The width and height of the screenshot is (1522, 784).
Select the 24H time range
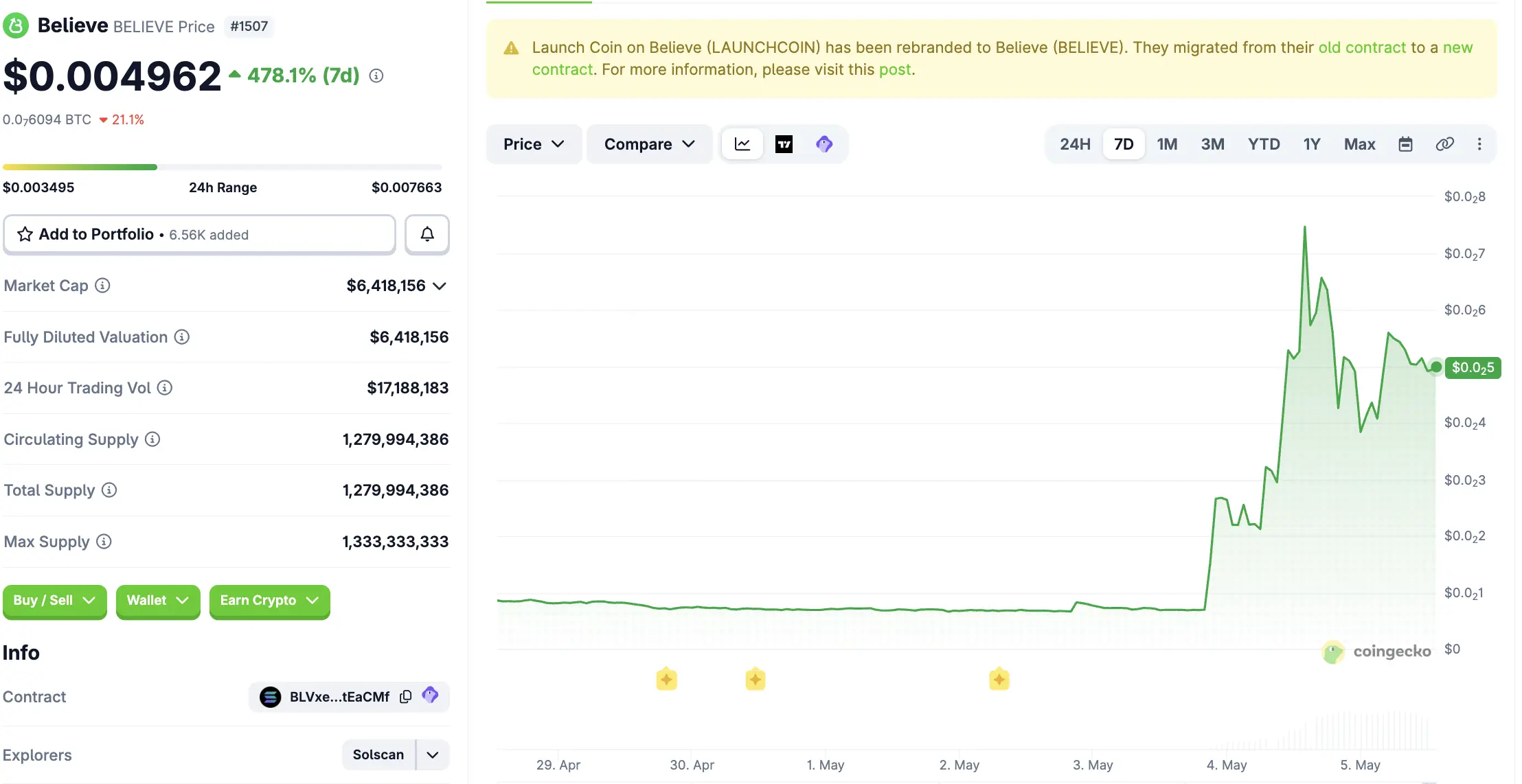tap(1075, 144)
